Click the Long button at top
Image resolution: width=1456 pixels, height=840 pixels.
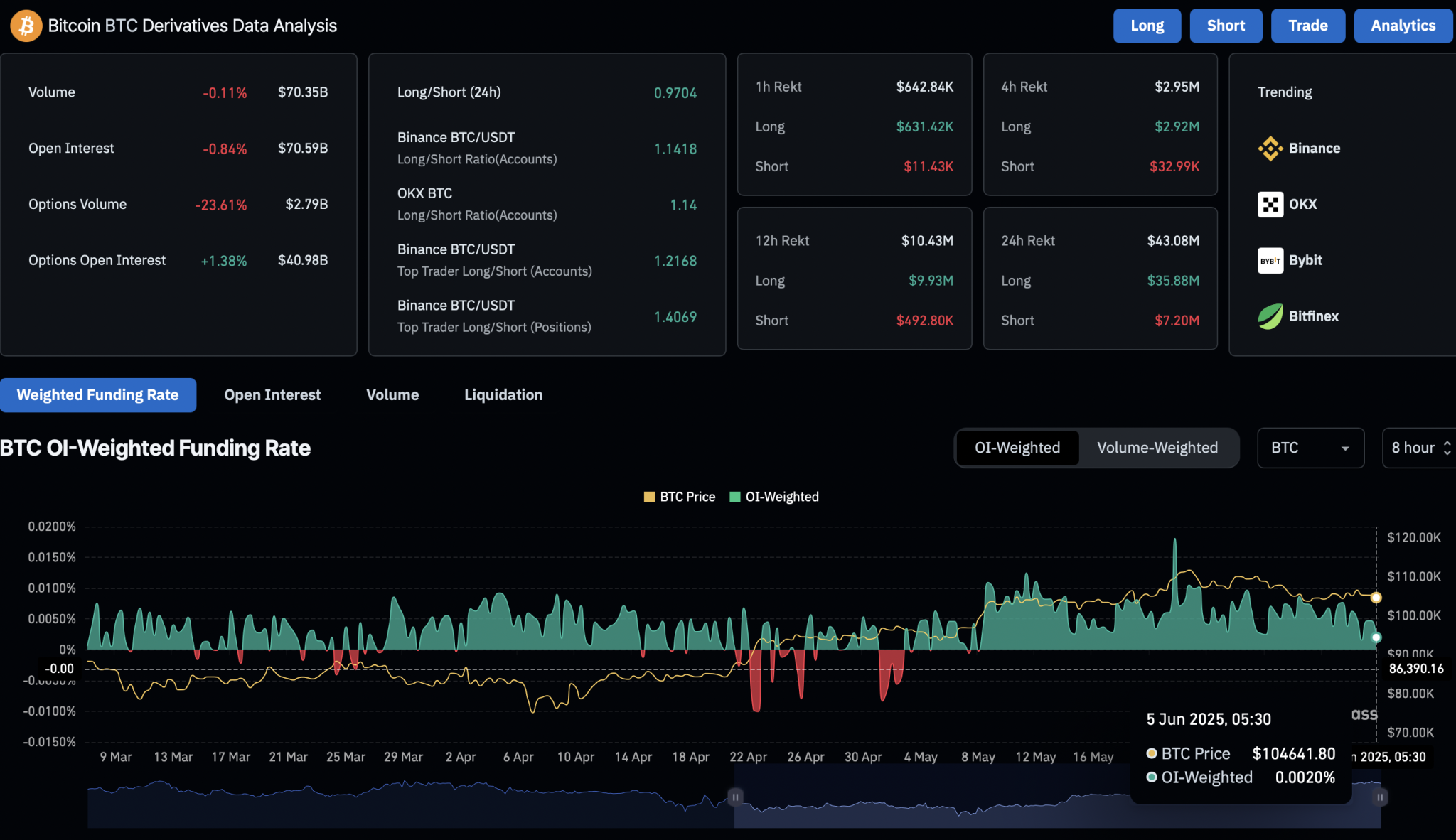[1147, 26]
